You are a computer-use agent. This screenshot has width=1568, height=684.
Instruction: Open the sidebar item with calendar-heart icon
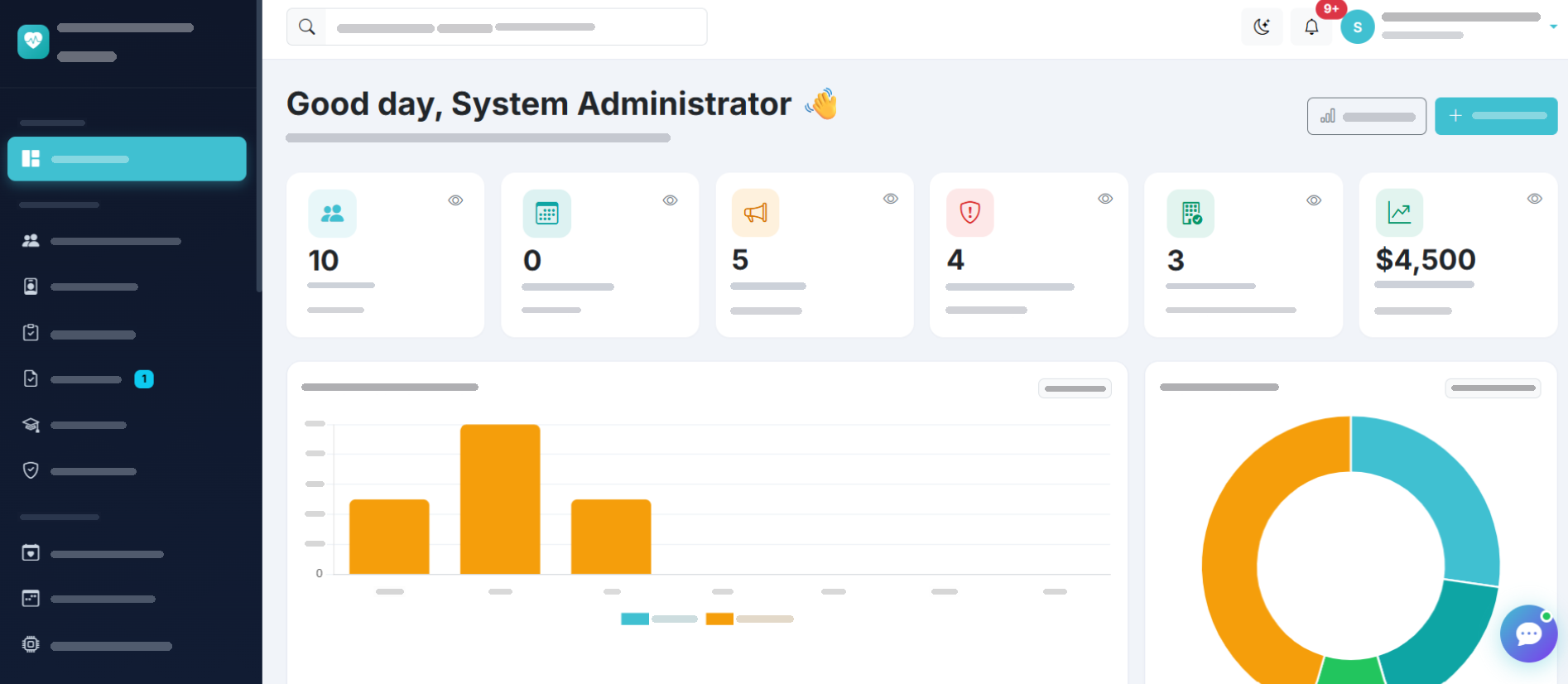pyautogui.click(x=127, y=553)
